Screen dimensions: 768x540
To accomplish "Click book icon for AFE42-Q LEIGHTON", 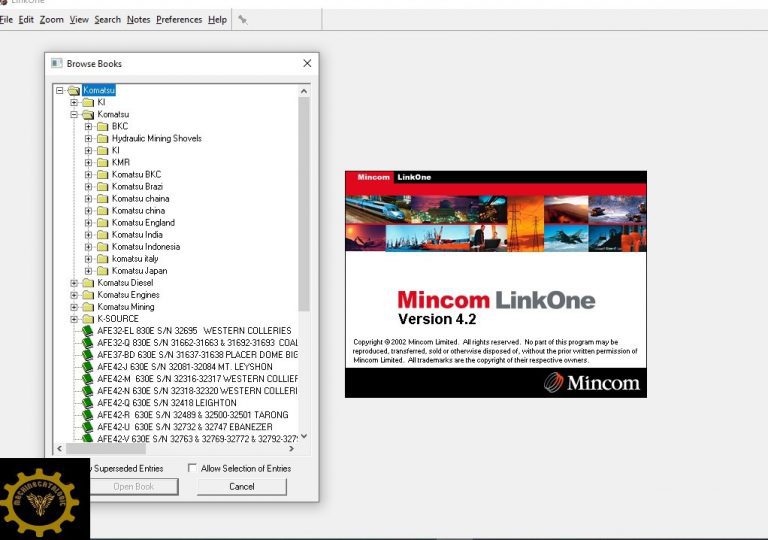I will [x=88, y=403].
